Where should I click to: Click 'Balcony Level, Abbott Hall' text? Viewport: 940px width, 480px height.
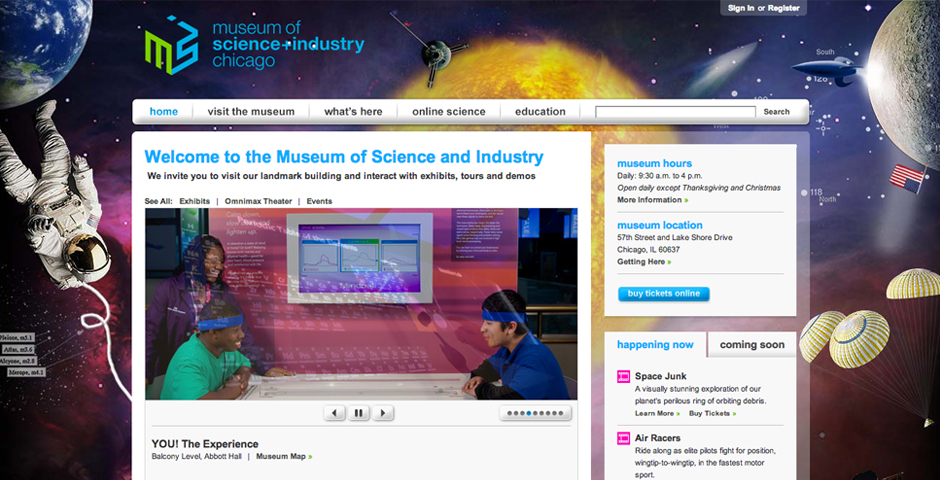point(197,457)
